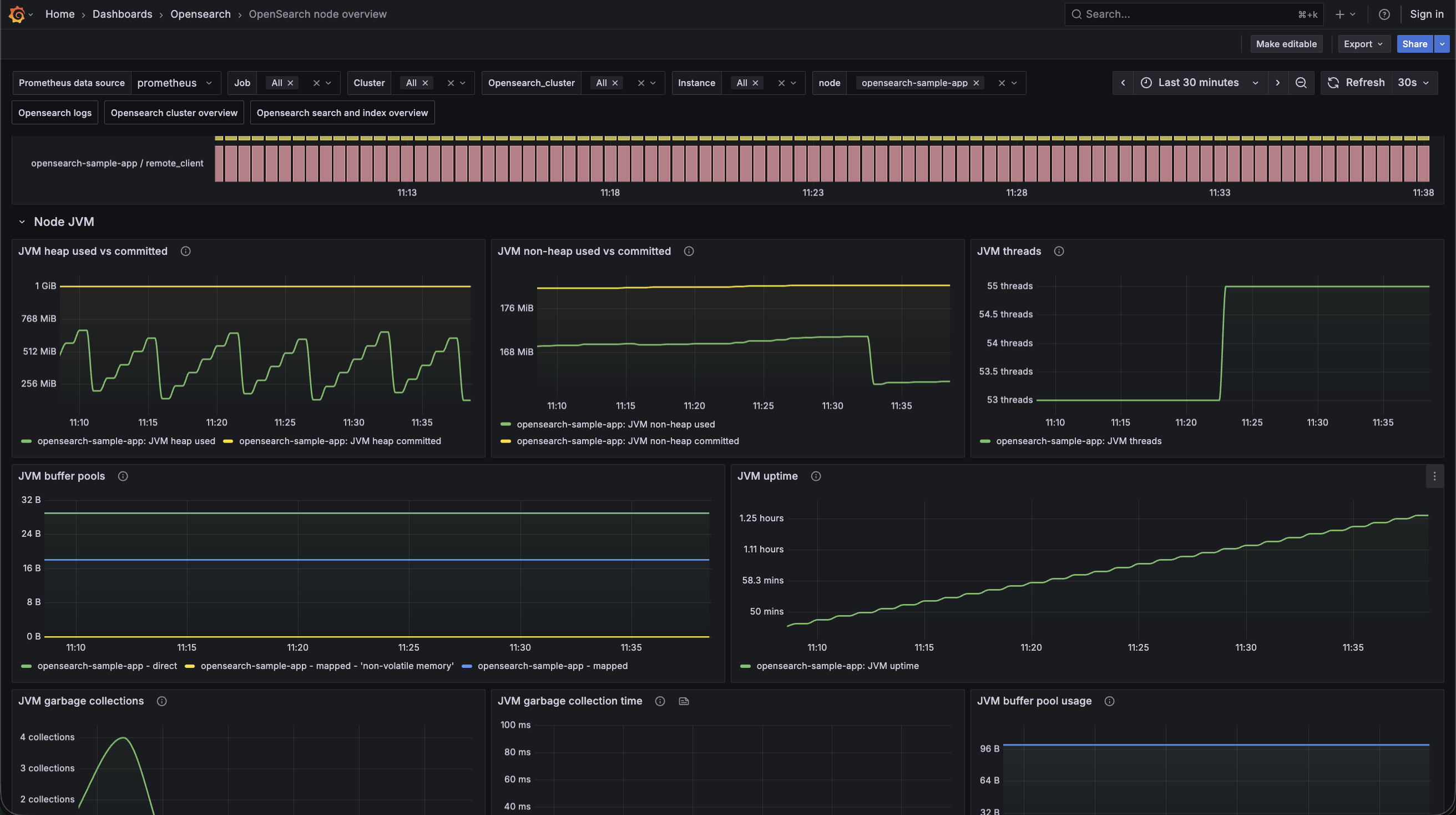Remove opensearch-sample-app from node filter
Image resolution: width=1456 pixels, height=815 pixels.
coord(975,83)
